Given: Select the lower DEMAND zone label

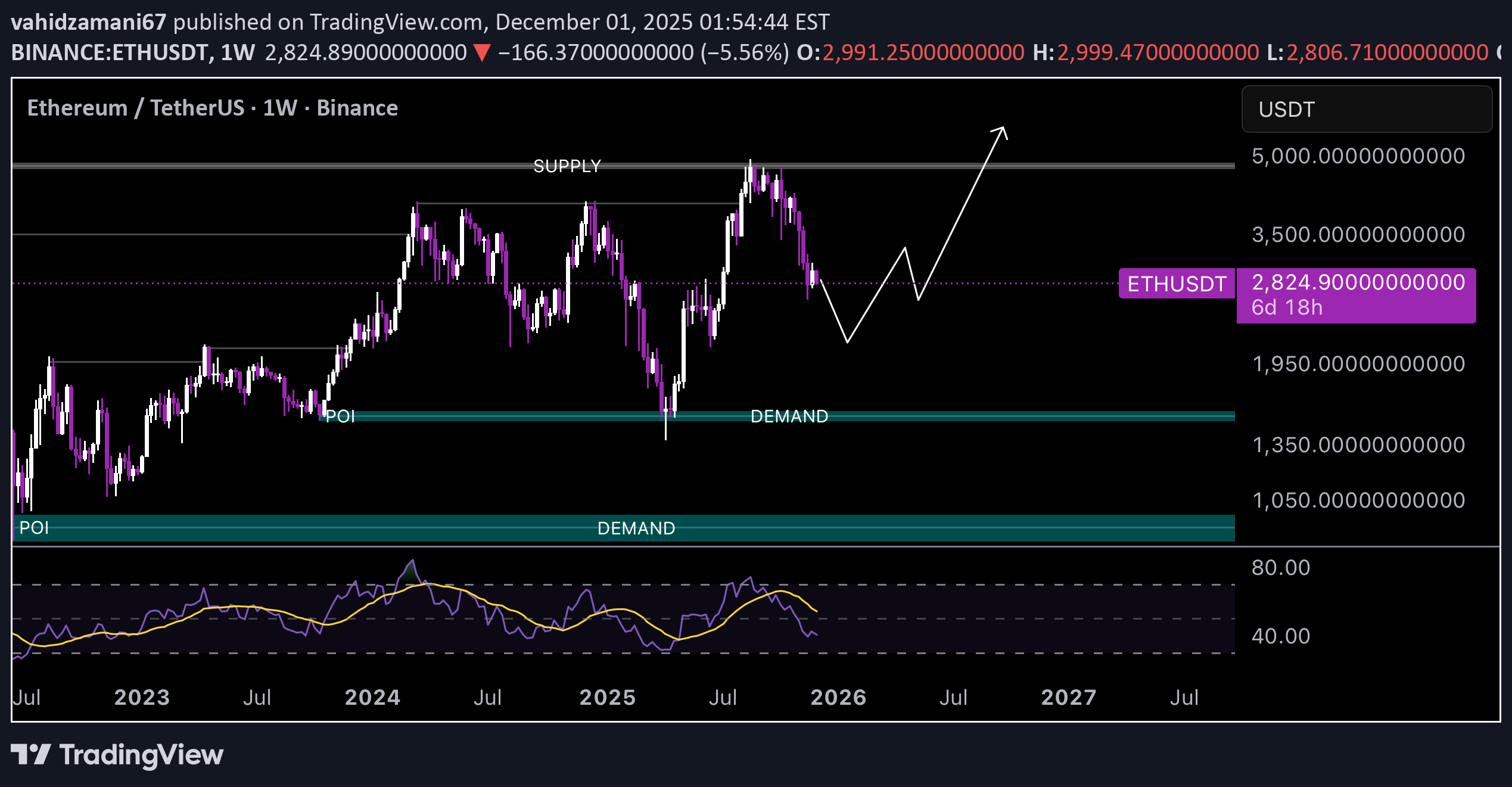Looking at the screenshot, I should [636, 528].
